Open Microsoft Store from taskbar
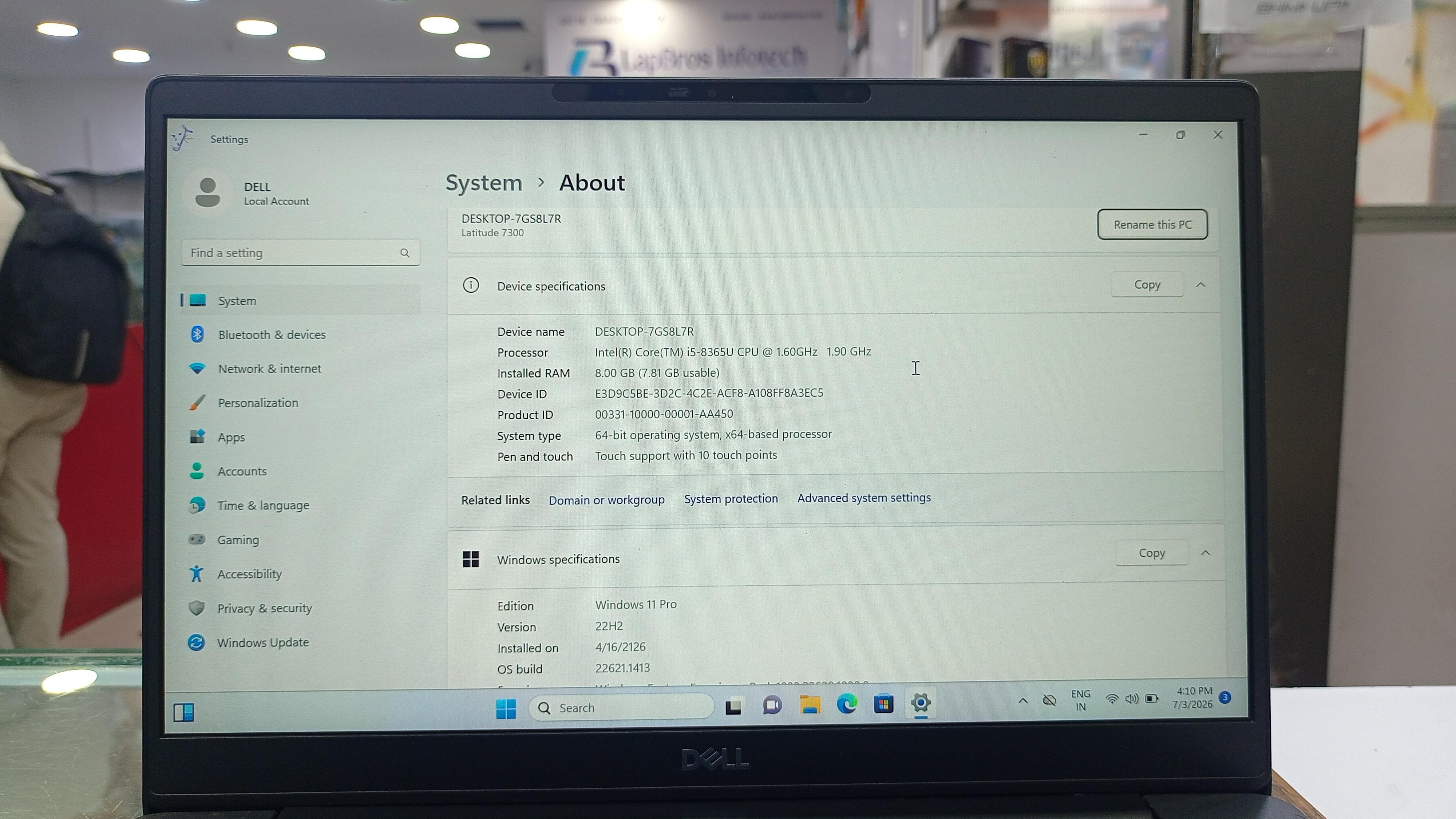 click(883, 704)
